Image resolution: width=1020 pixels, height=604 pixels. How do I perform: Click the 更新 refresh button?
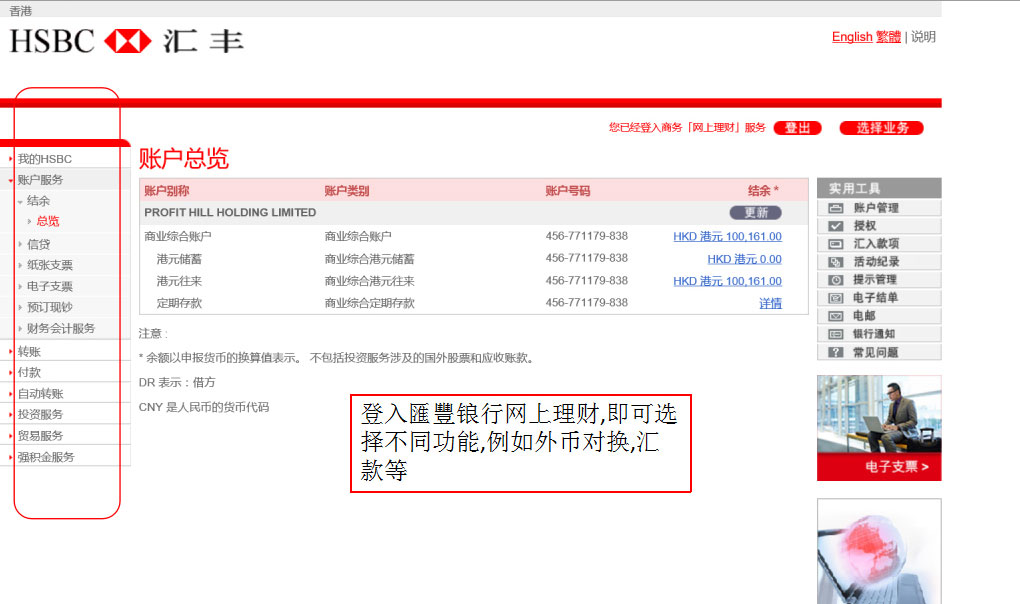pos(755,212)
